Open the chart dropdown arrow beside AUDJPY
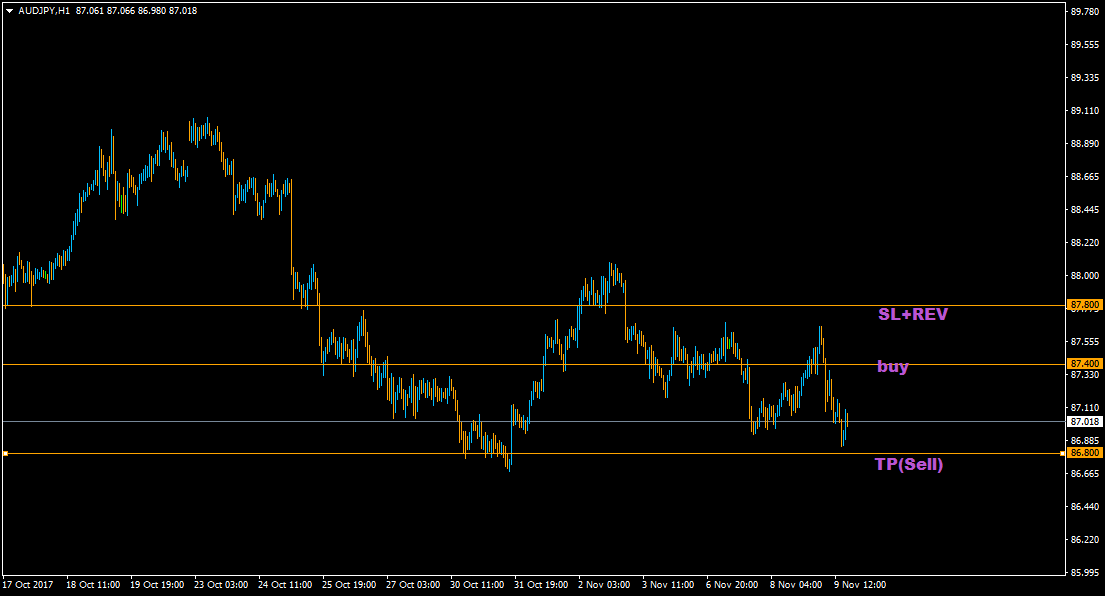The height and width of the screenshot is (596, 1105). [x=9, y=11]
